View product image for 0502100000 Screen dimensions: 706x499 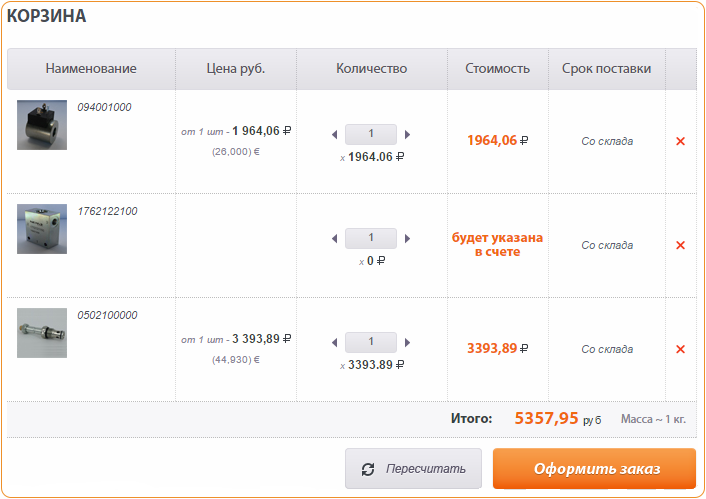[x=42, y=333]
